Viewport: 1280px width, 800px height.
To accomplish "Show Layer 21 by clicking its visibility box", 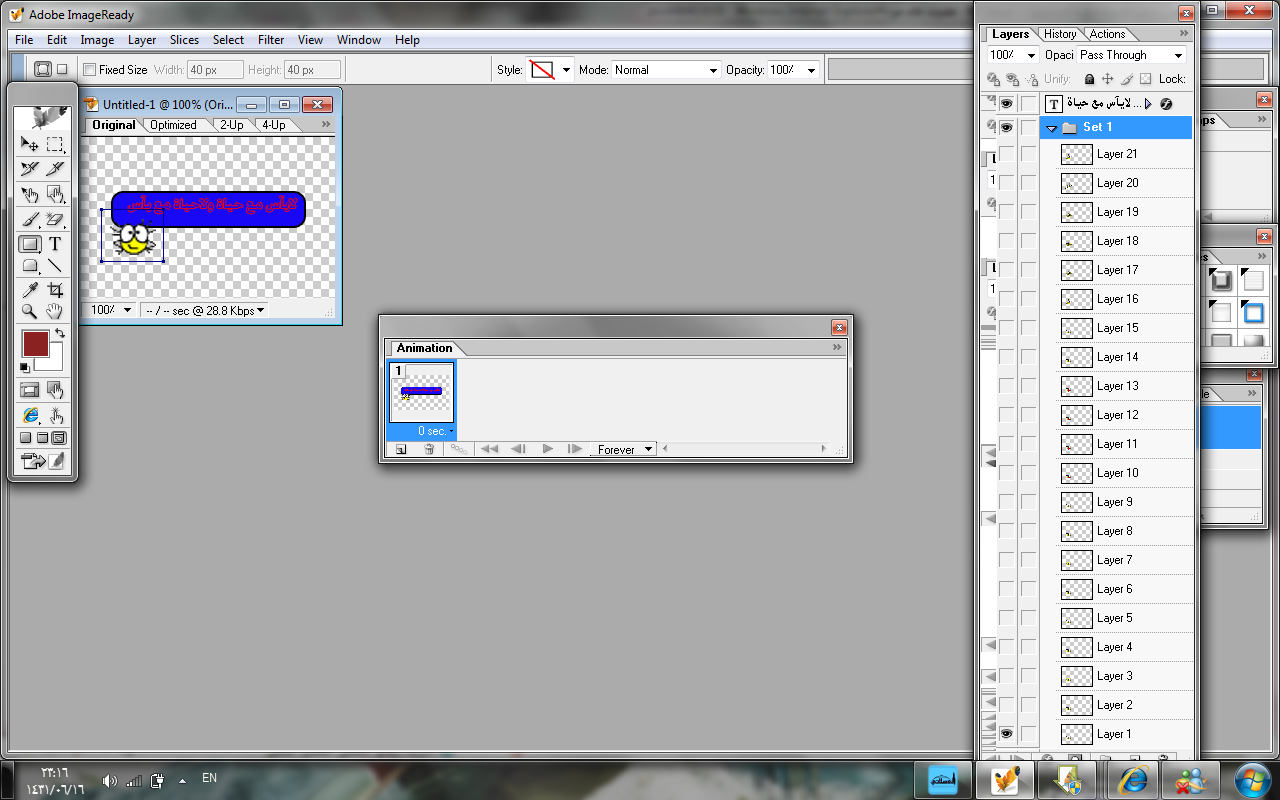I will coord(1006,154).
